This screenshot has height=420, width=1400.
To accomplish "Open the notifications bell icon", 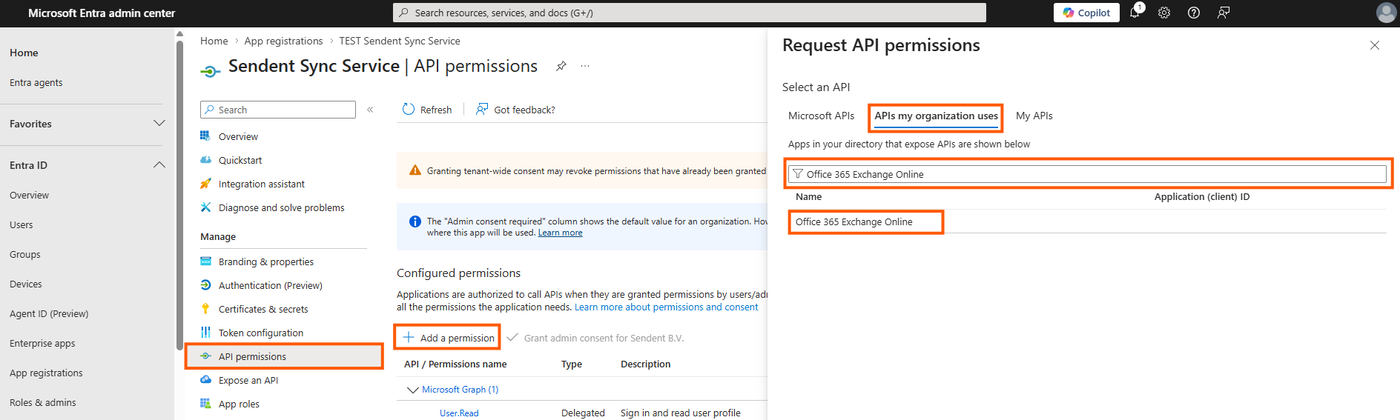I will click(1135, 13).
